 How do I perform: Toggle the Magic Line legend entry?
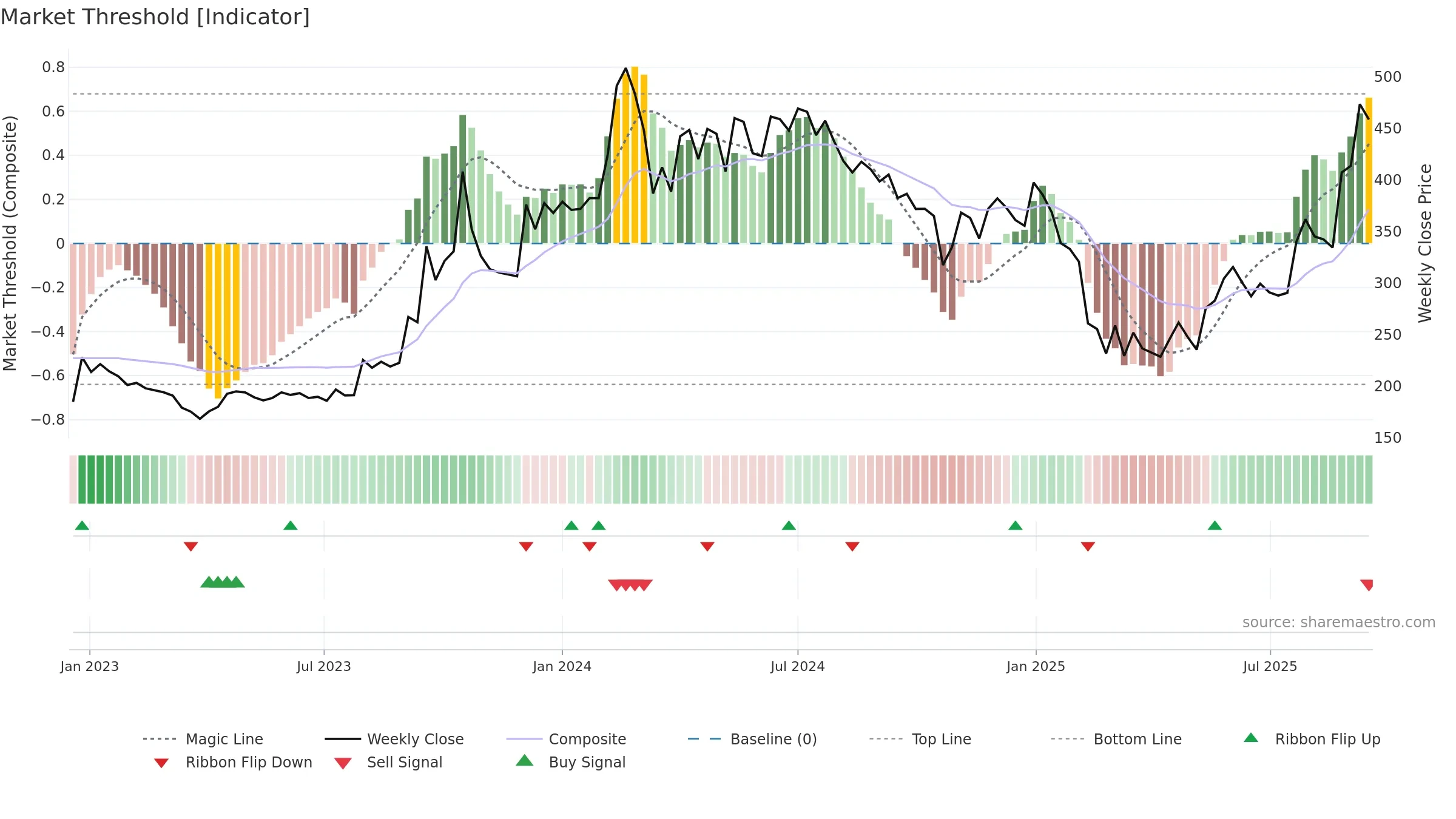click(x=203, y=739)
